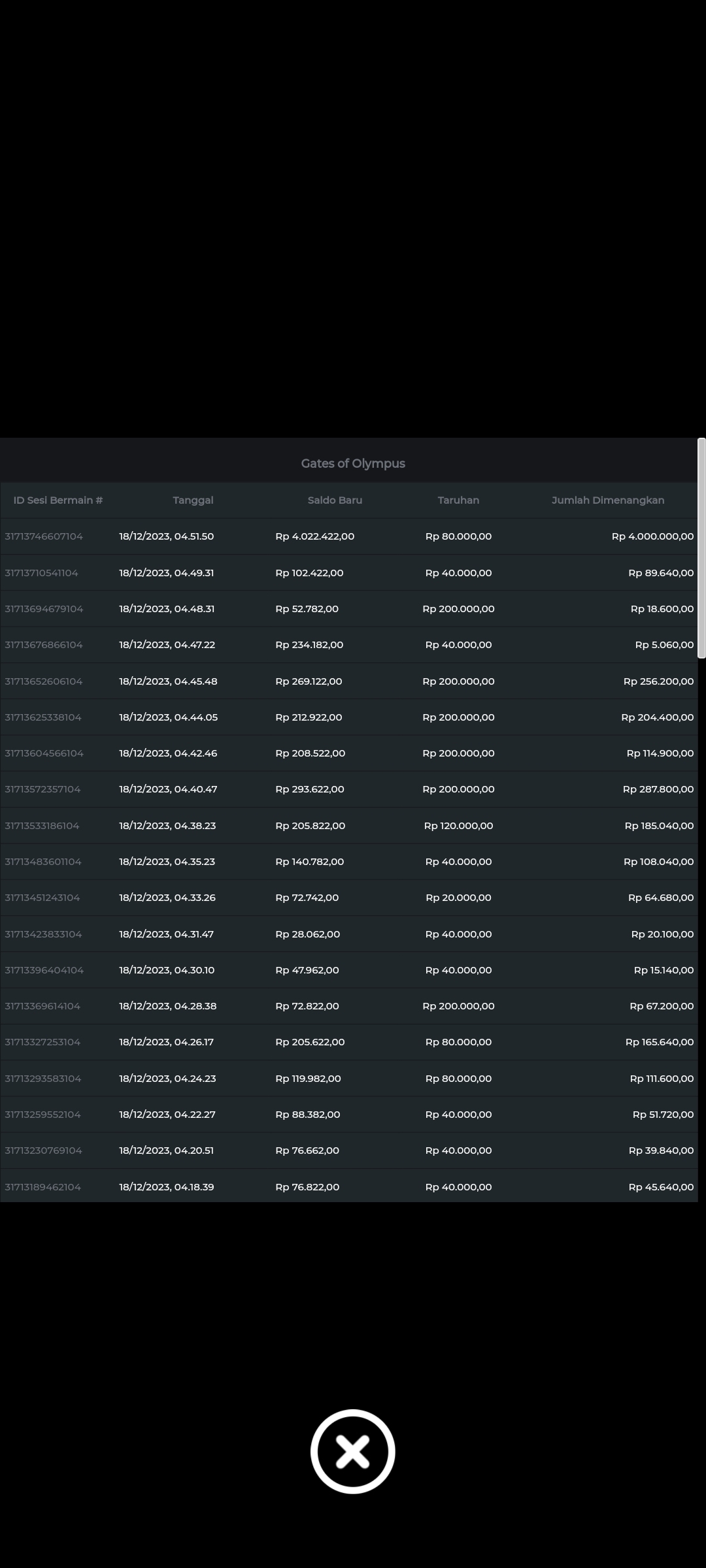Select the Rp 4.000.000,00 win amount
The image size is (706, 1568).
point(652,536)
